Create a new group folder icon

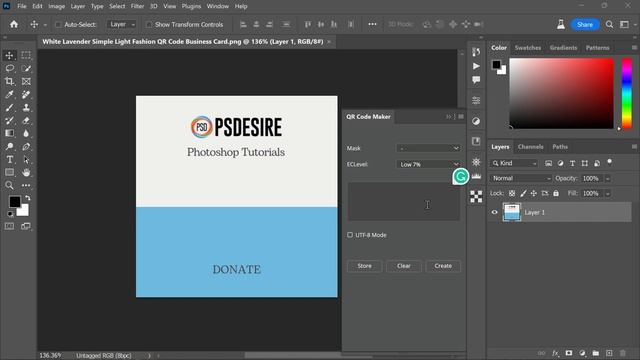click(596, 353)
